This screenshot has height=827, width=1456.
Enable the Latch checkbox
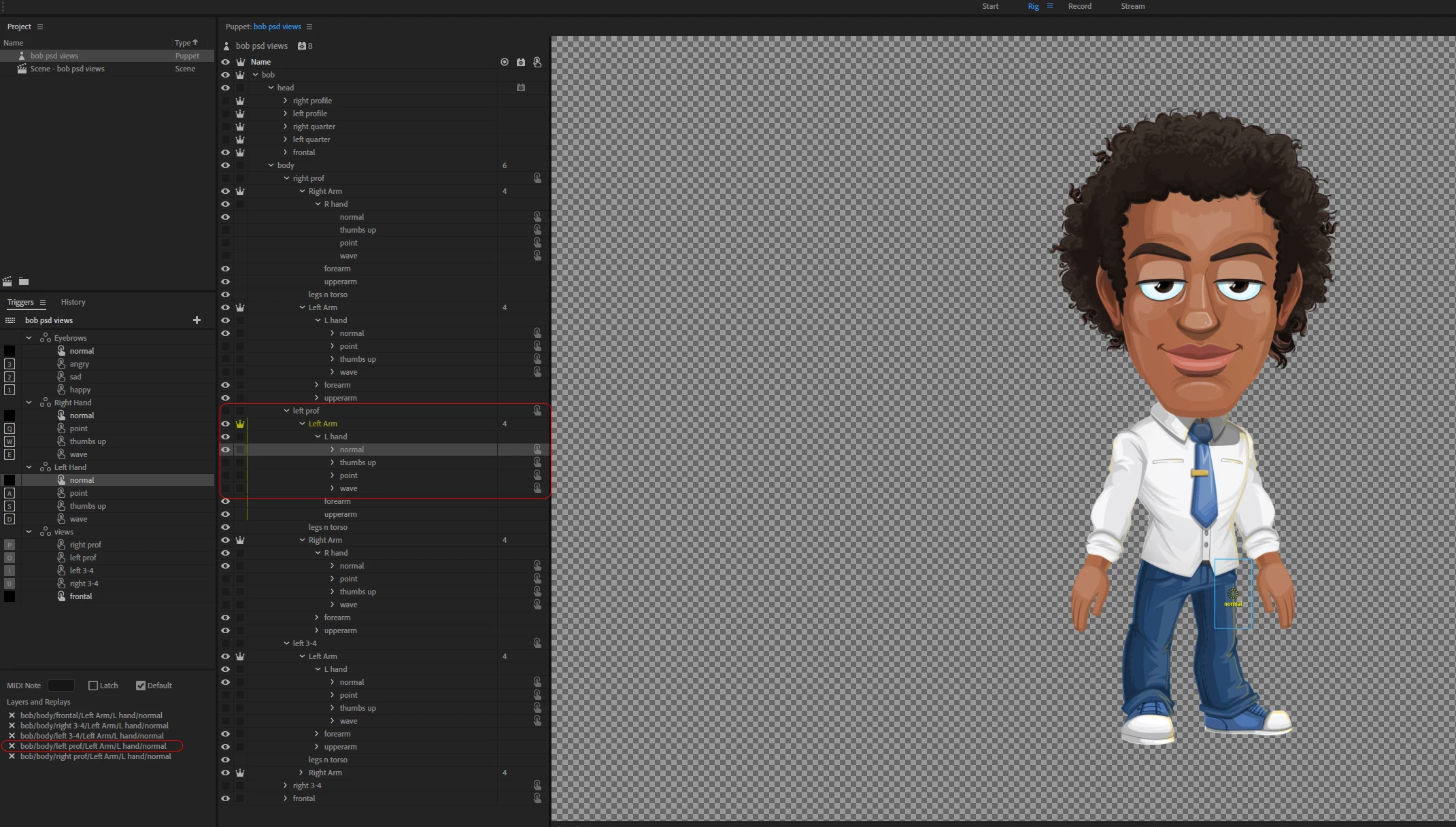point(93,686)
